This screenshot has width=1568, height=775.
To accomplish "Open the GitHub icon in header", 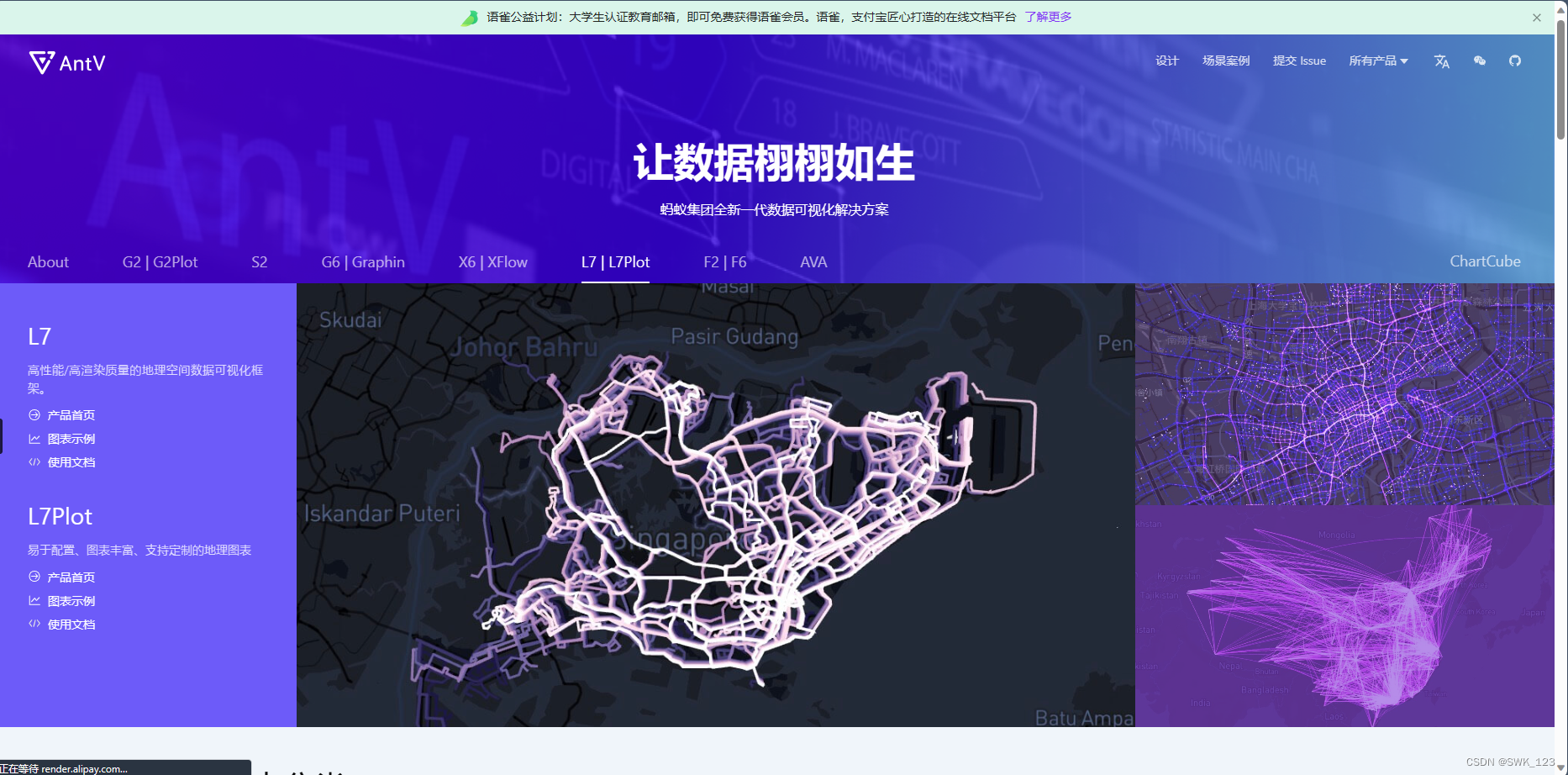I will tap(1515, 61).
